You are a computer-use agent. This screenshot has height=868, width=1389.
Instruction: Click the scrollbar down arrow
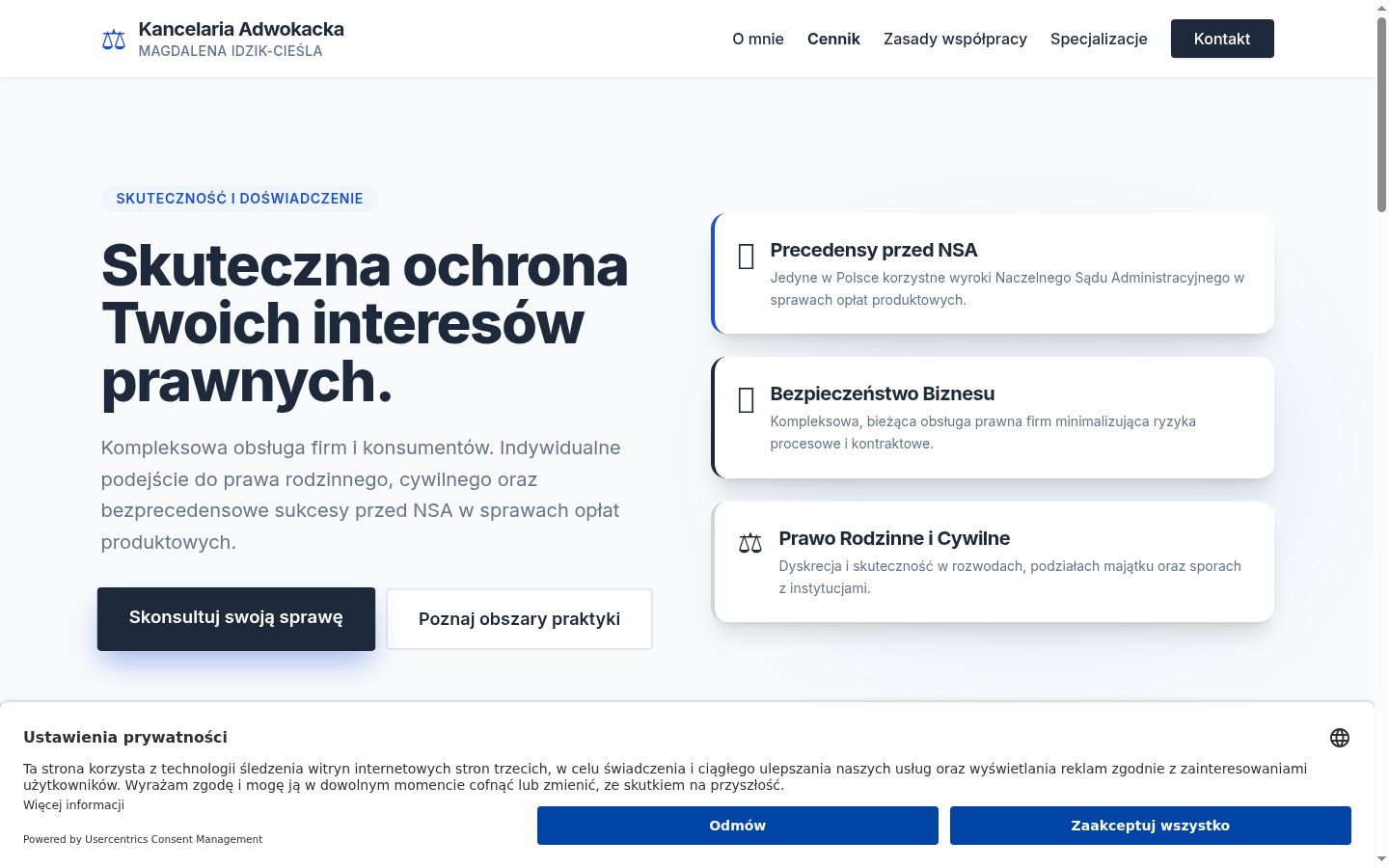1381,858
